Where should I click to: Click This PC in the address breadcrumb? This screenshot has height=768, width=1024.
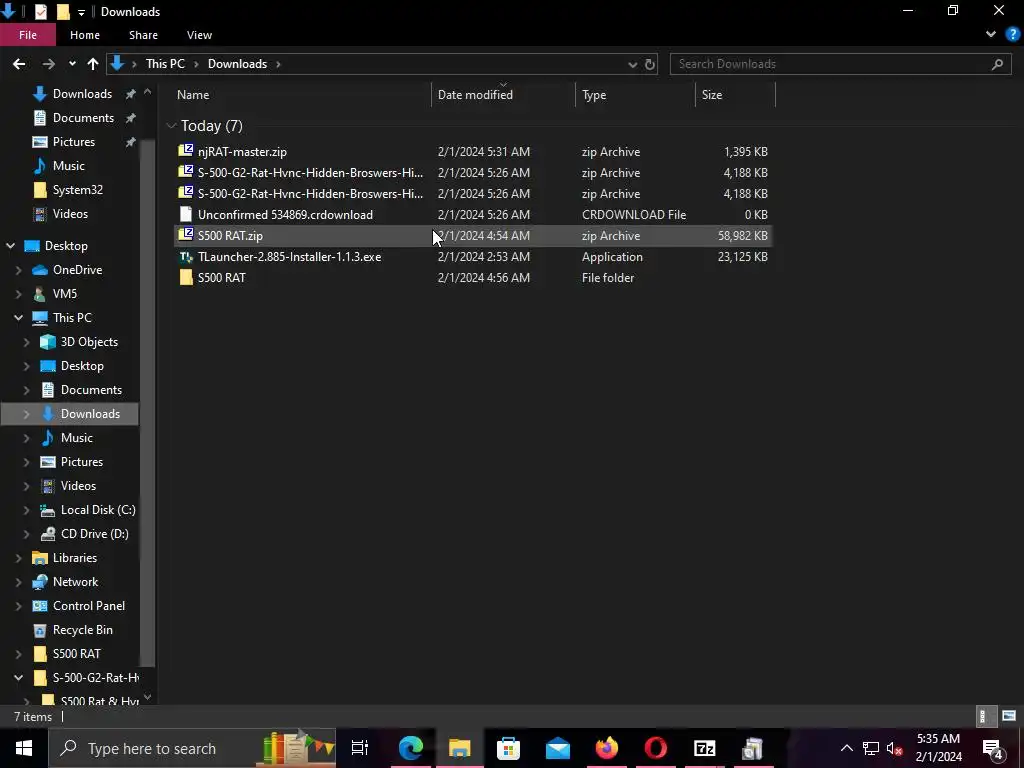pyautogui.click(x=165, y=64)
